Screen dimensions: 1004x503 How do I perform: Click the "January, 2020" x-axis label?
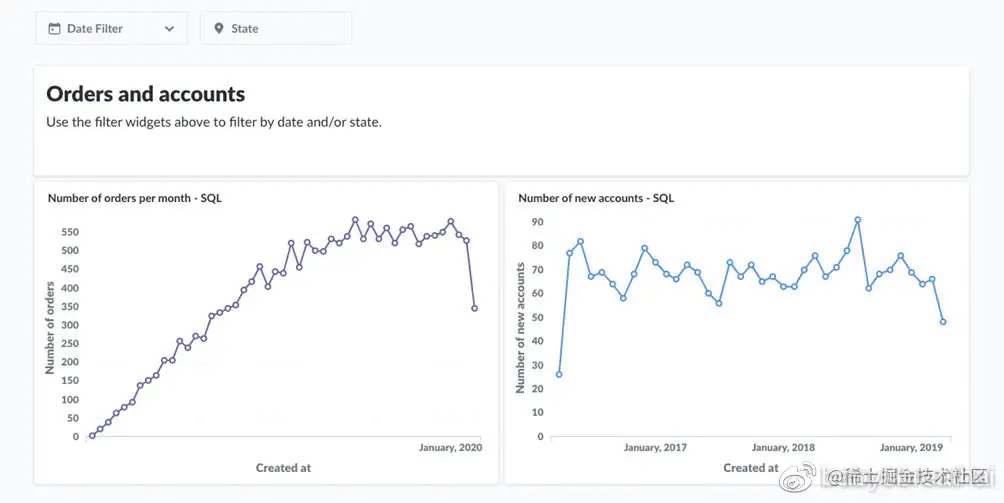[x=450, y=448]
